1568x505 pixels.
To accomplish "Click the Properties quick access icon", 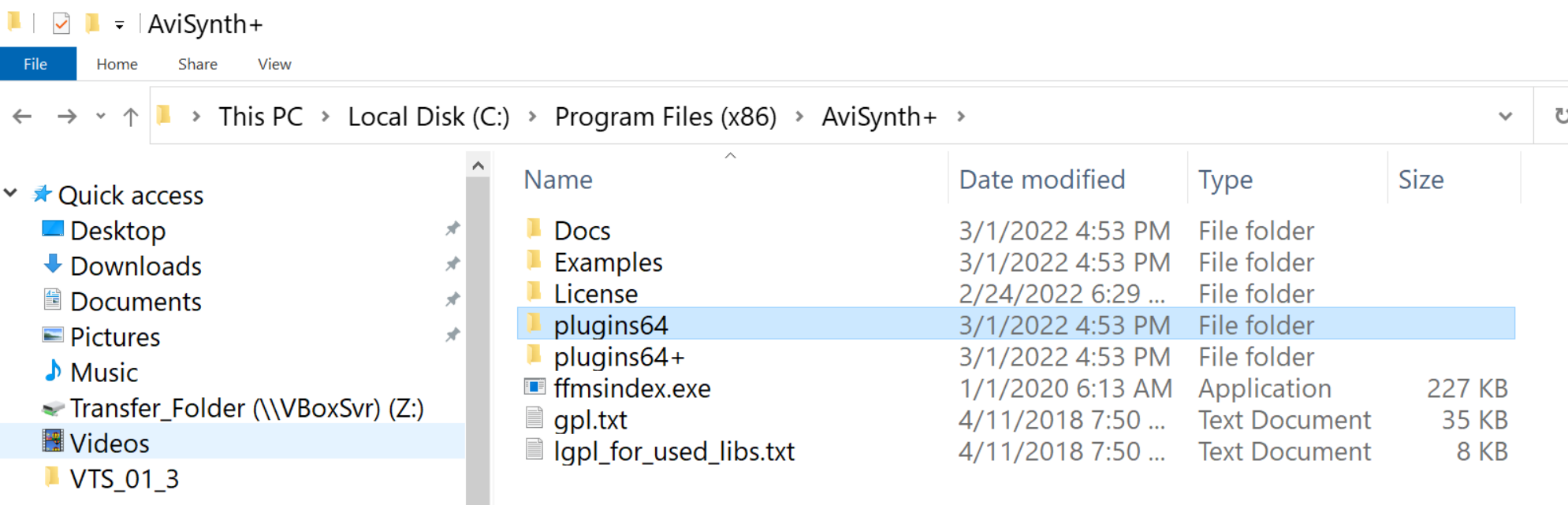I will [61, 24].
